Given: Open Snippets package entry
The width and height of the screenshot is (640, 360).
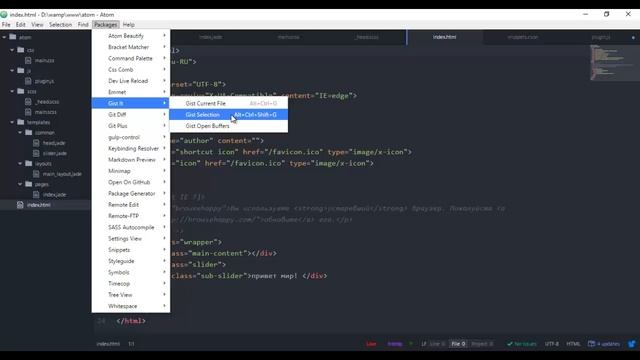Looking at the screenshot, I should (131, 250).
